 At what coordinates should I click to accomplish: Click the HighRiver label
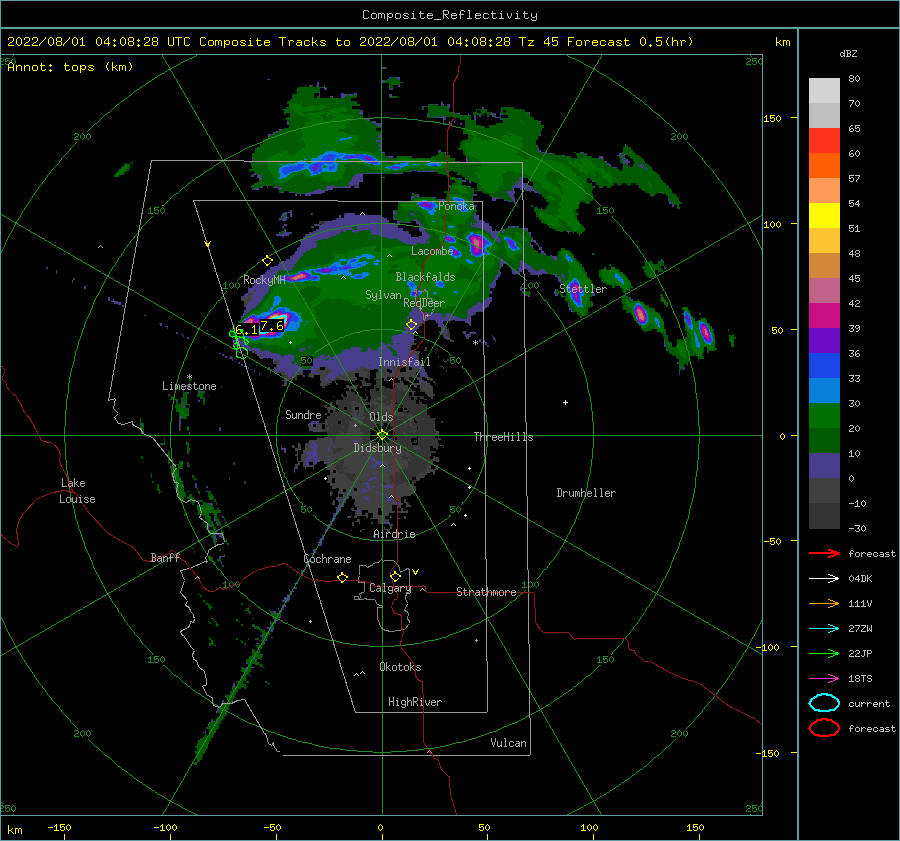pos(415,702)
